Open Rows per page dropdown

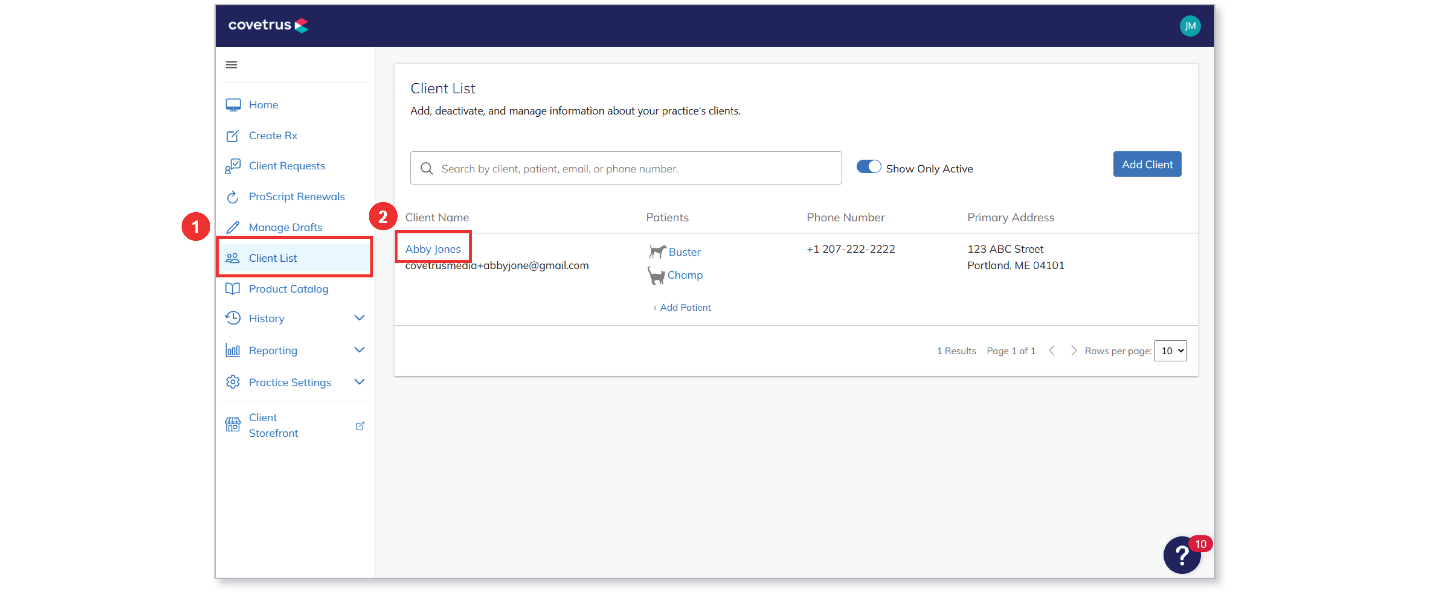(1170, 351)
